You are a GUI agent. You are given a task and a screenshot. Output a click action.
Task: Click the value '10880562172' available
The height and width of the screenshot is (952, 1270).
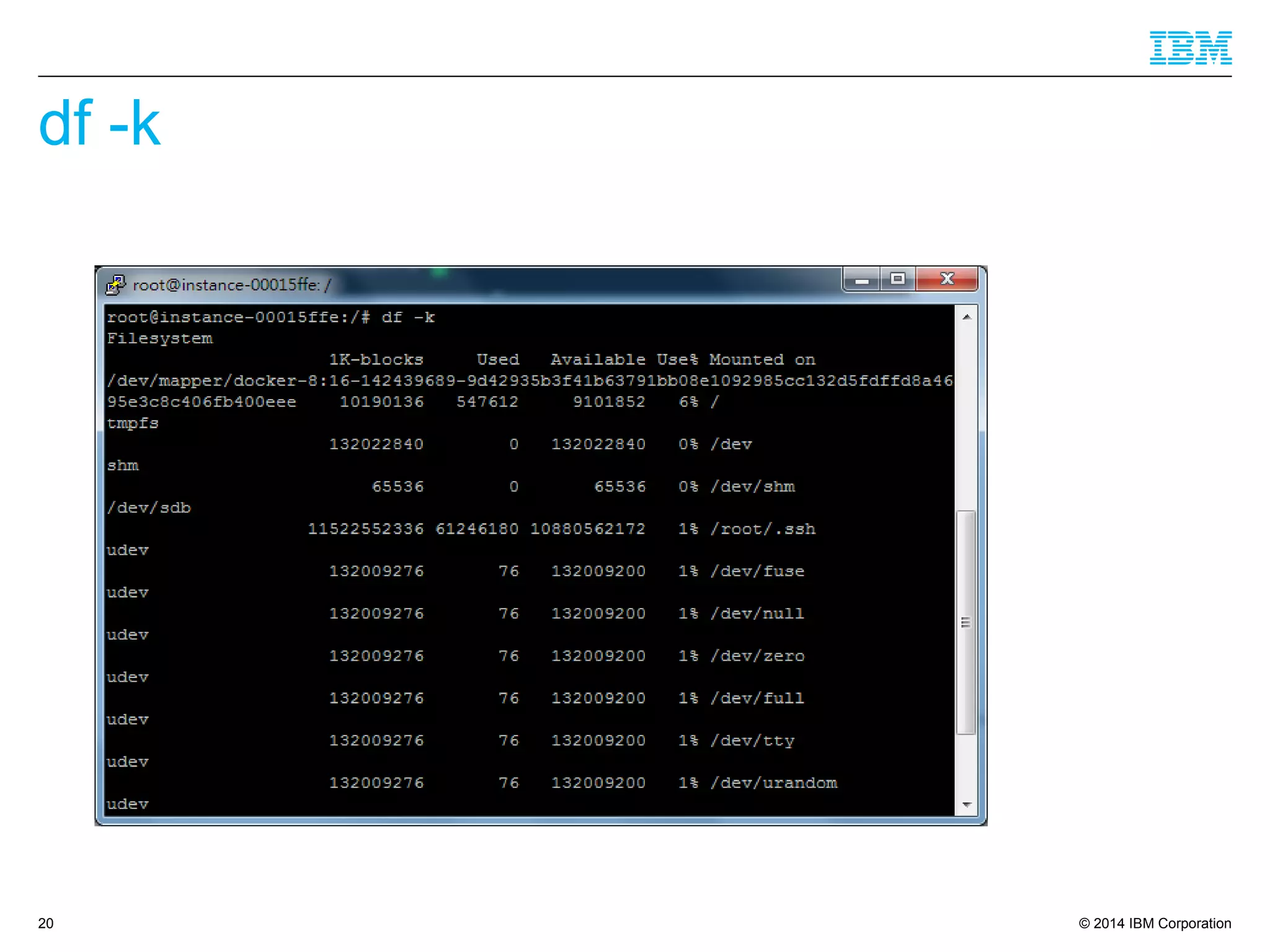click(x=588, y=529)
